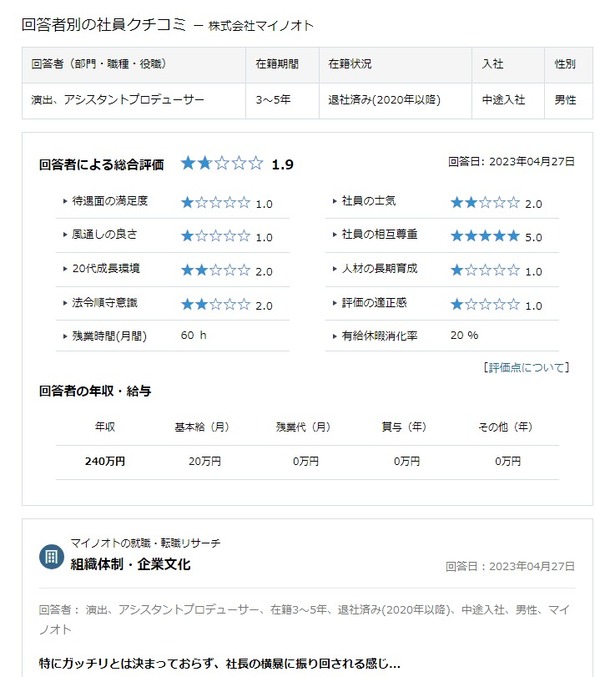Click the 240万円 annual income value
The height and width of the screenshot is (677, 600).
[105, 462]
